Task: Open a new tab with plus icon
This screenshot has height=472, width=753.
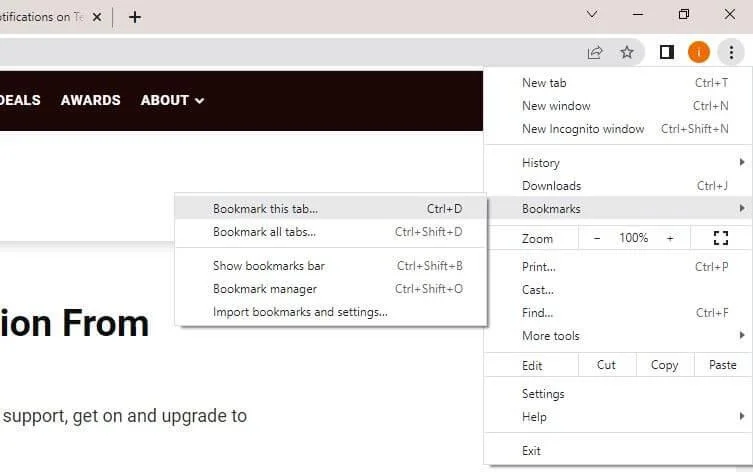Action: click(135, 17)
